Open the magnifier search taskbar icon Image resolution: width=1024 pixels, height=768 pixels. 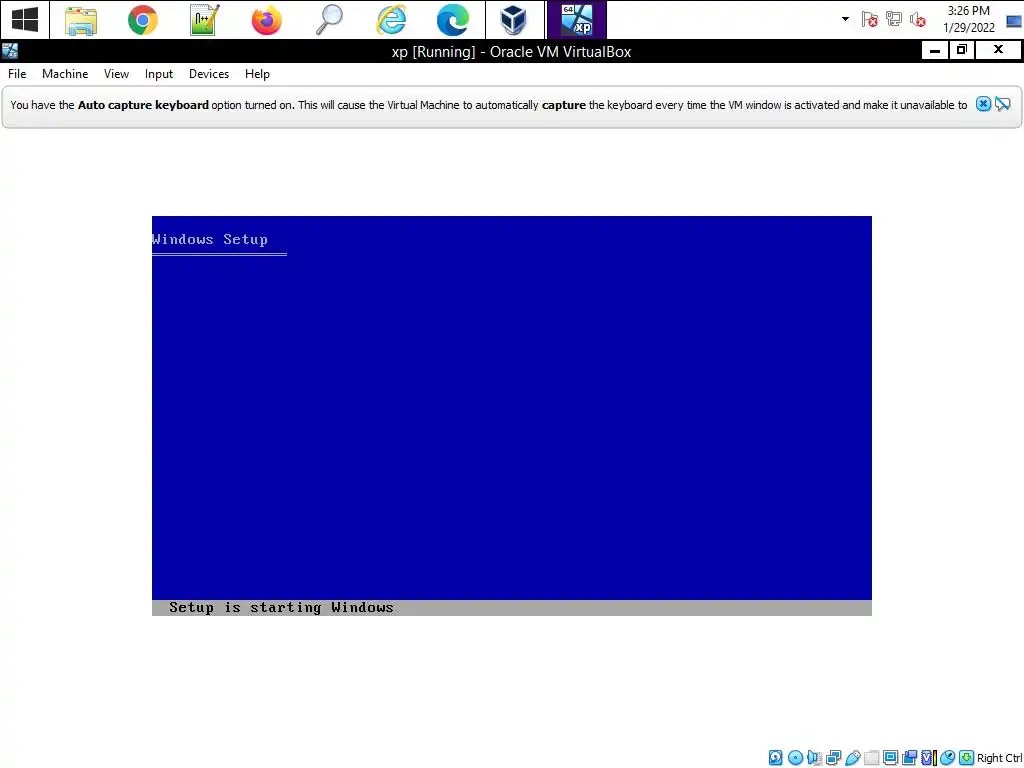pyautogui.click(x=328, y=20)
